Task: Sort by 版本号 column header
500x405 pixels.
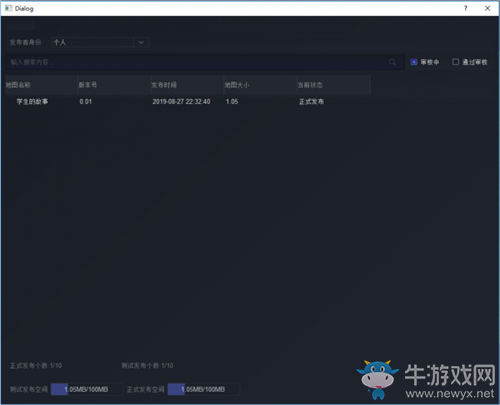Action: pyautogui.click(x=114, y=85)
